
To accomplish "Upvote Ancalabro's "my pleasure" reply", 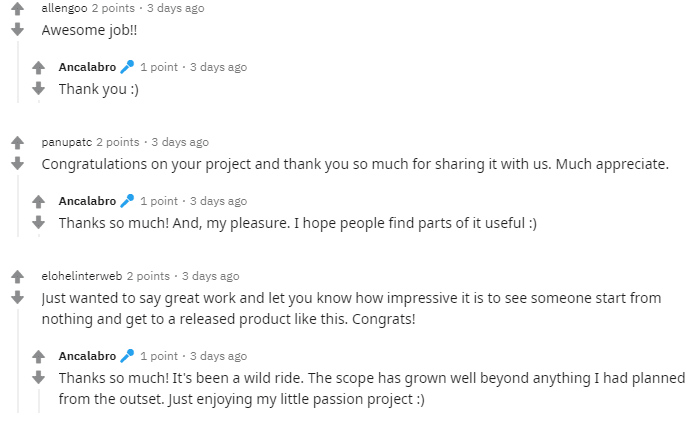I will 39,203.
